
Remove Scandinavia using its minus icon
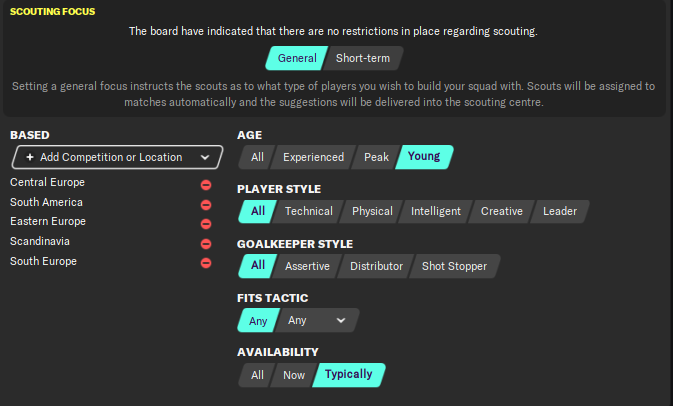(x=206, y=243)
